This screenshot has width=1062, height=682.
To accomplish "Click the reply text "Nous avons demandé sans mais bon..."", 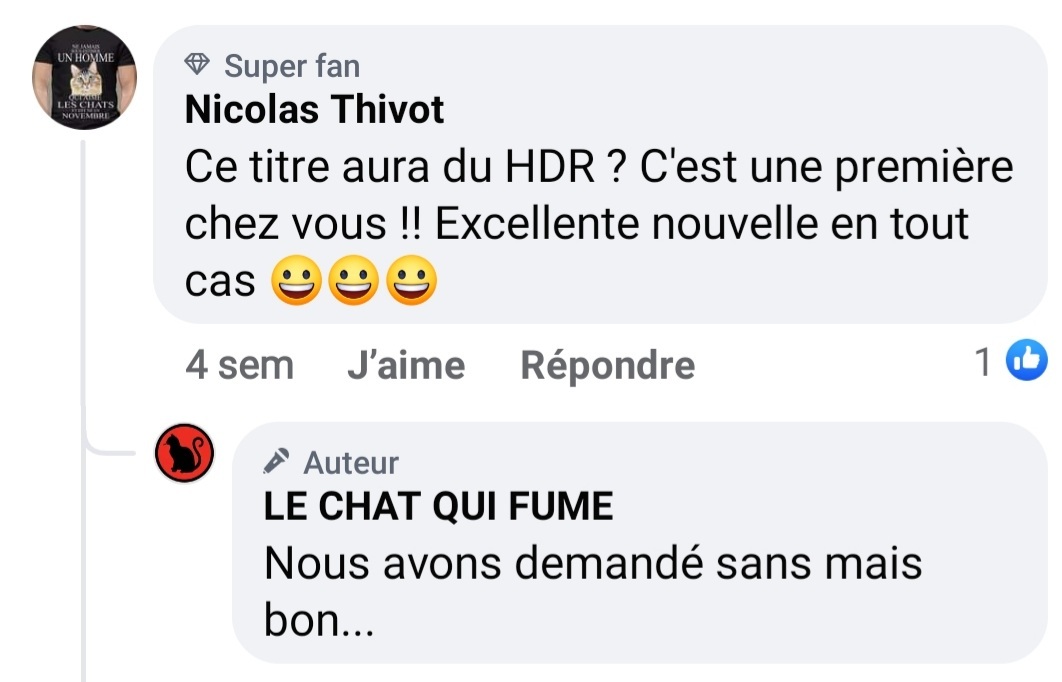I will (x=592, y=565).
